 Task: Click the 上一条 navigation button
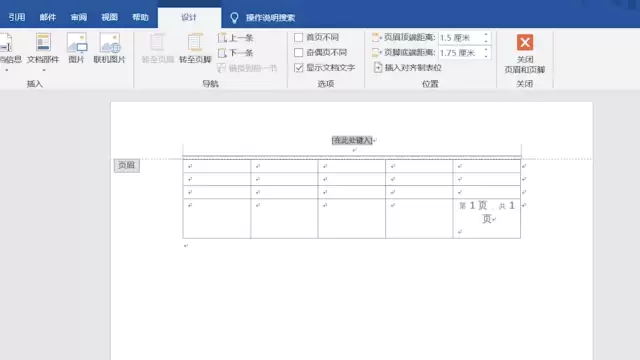click(x=236, y=38)
